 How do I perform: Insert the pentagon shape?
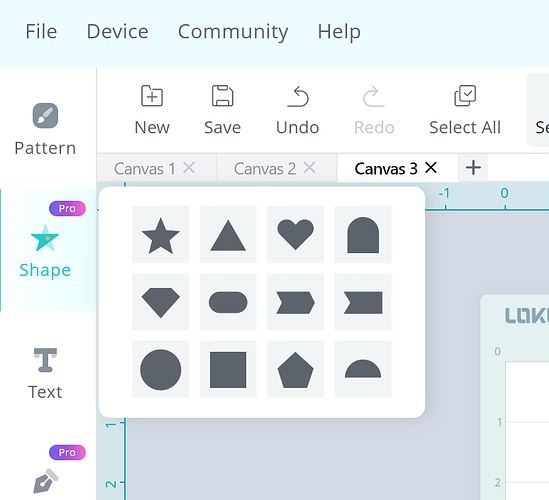295,369
